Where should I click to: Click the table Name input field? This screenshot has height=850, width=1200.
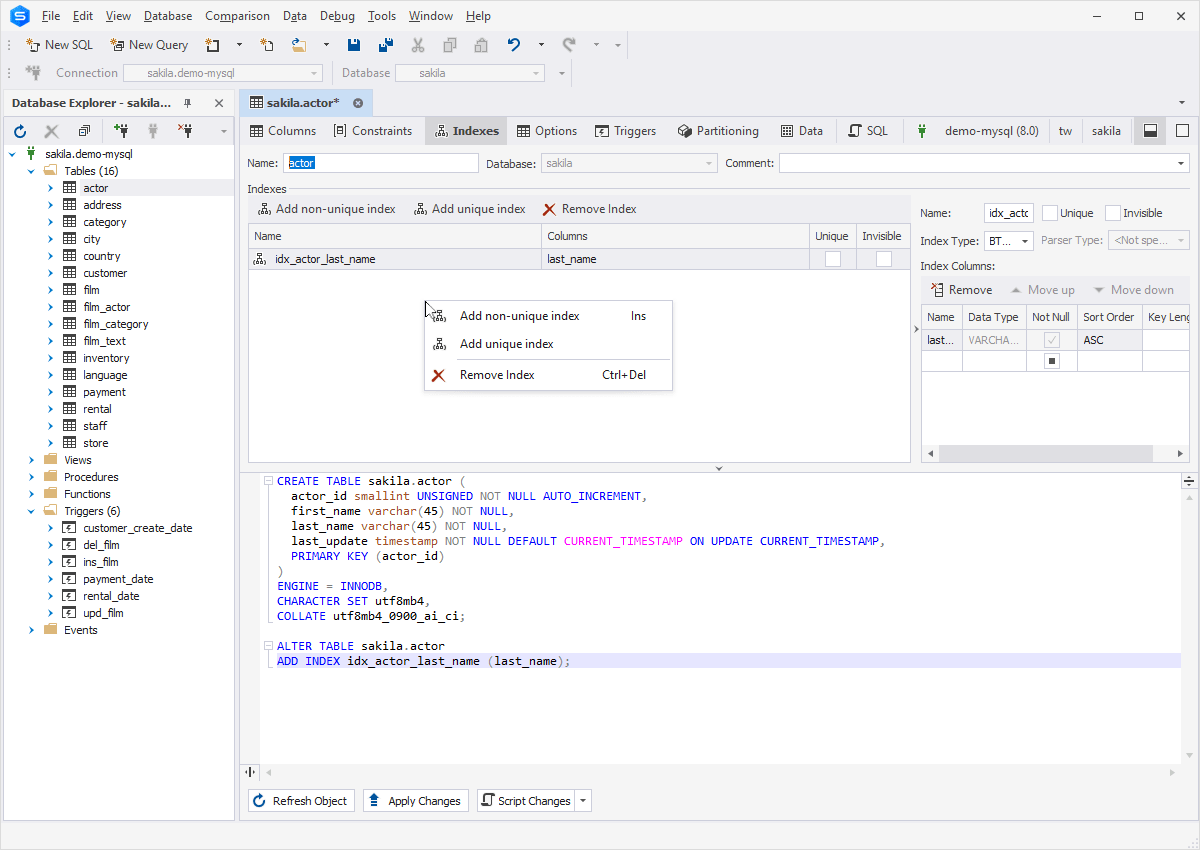(382, 163)
